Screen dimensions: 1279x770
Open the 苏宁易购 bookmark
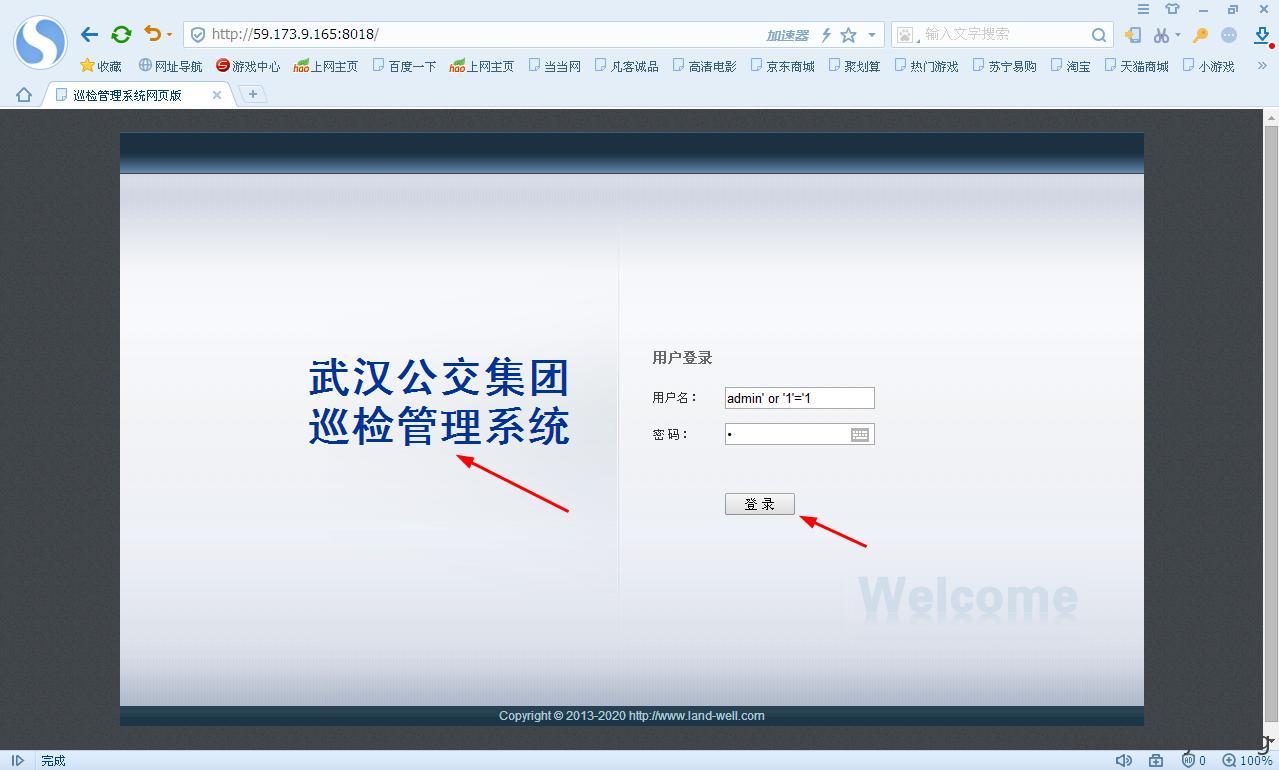(x=1005, y=66)
